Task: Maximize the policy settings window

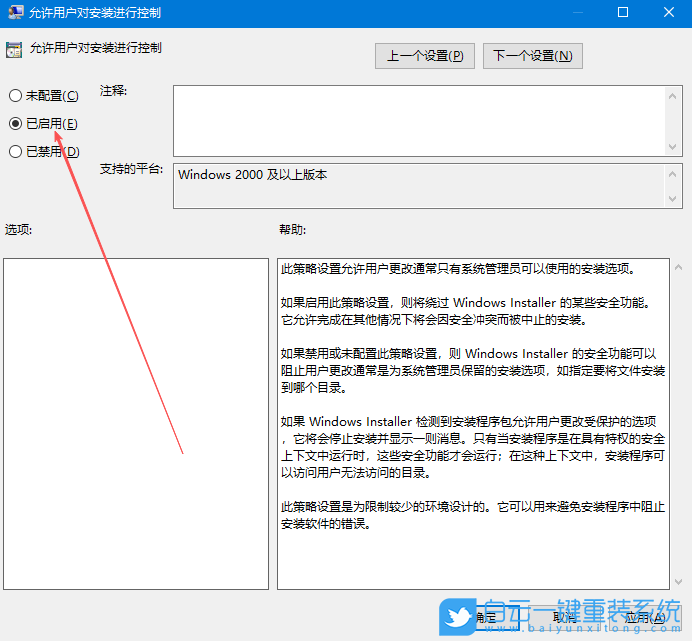Action: point(623,12)
